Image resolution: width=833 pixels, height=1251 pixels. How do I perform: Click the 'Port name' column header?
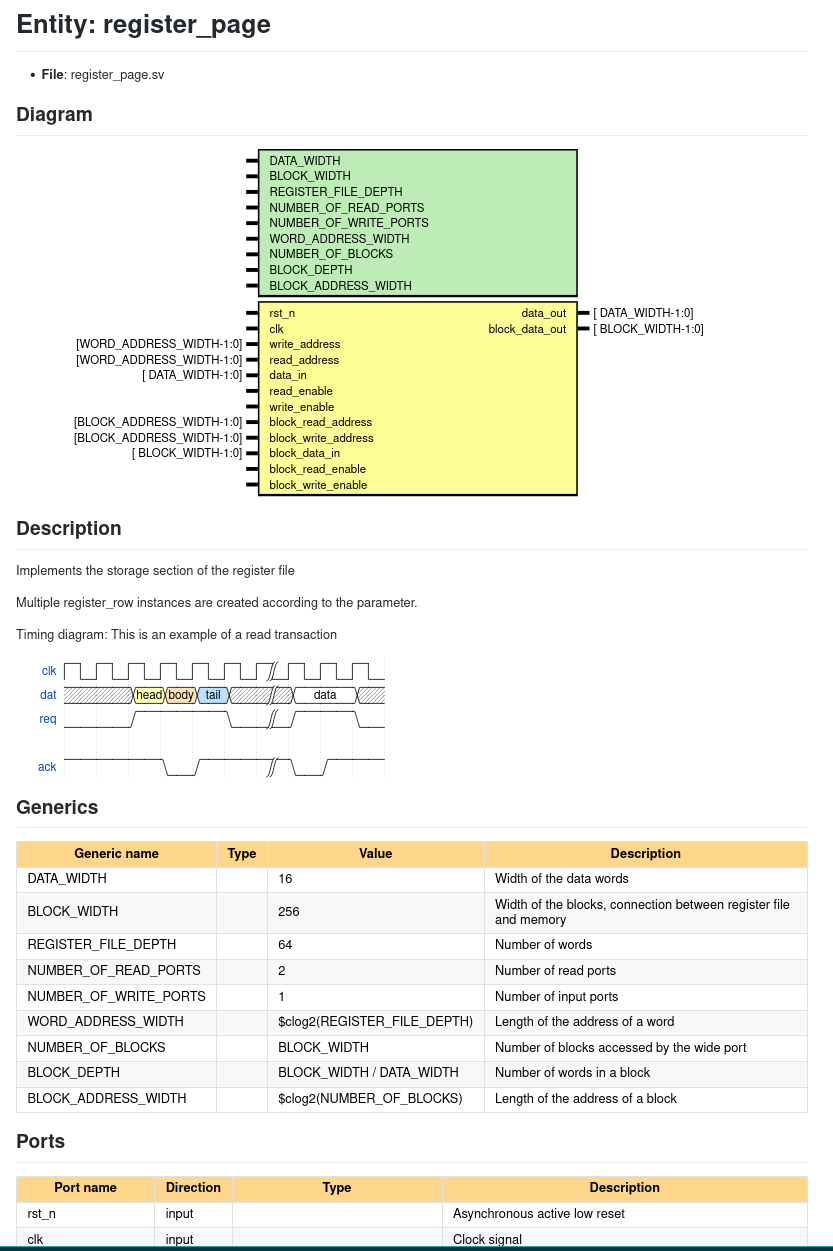tap(85, 1188)
